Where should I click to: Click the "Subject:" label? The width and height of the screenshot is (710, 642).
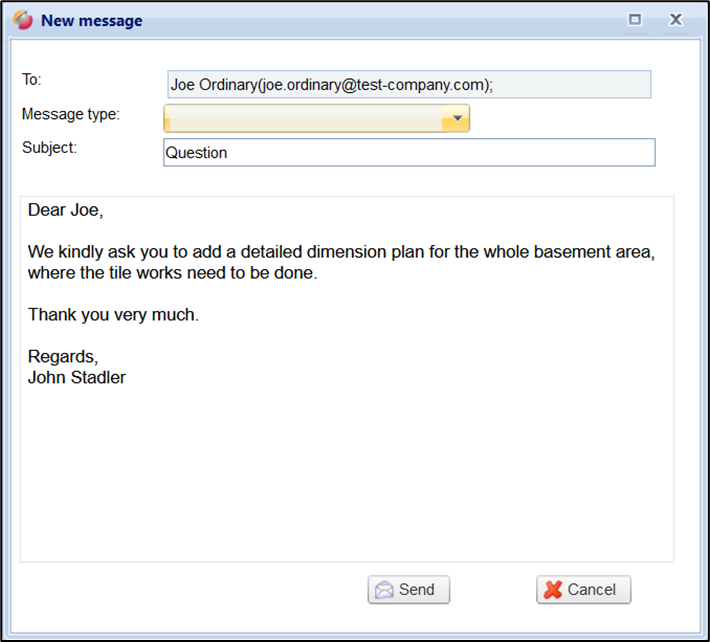[x=49, y=148]
